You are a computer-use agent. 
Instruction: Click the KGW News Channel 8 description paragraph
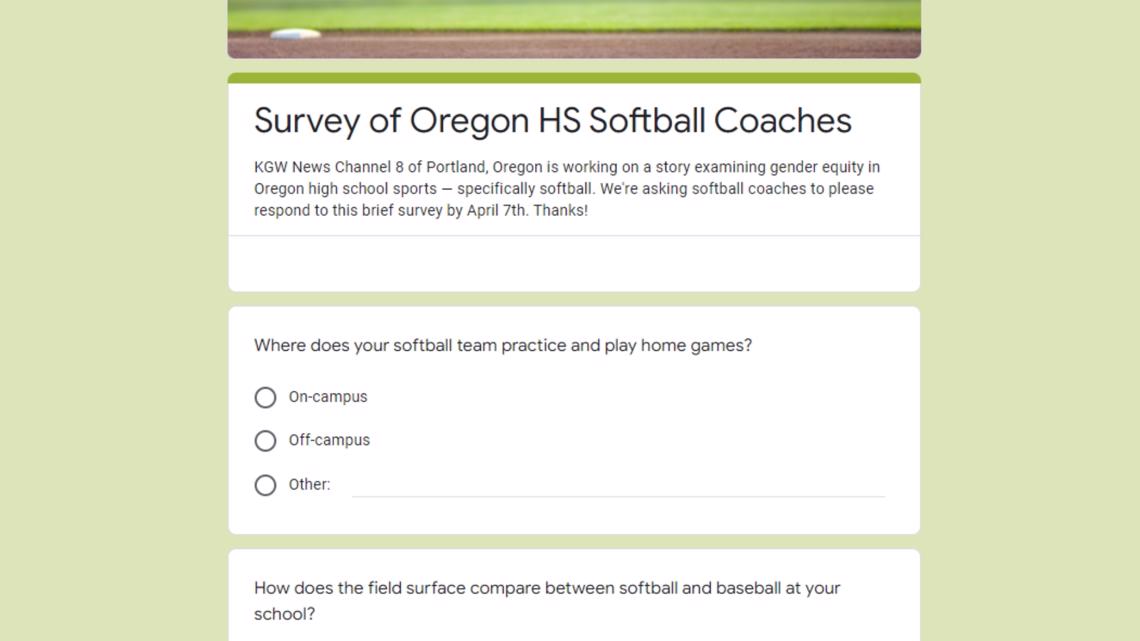[x=567, y=188]
